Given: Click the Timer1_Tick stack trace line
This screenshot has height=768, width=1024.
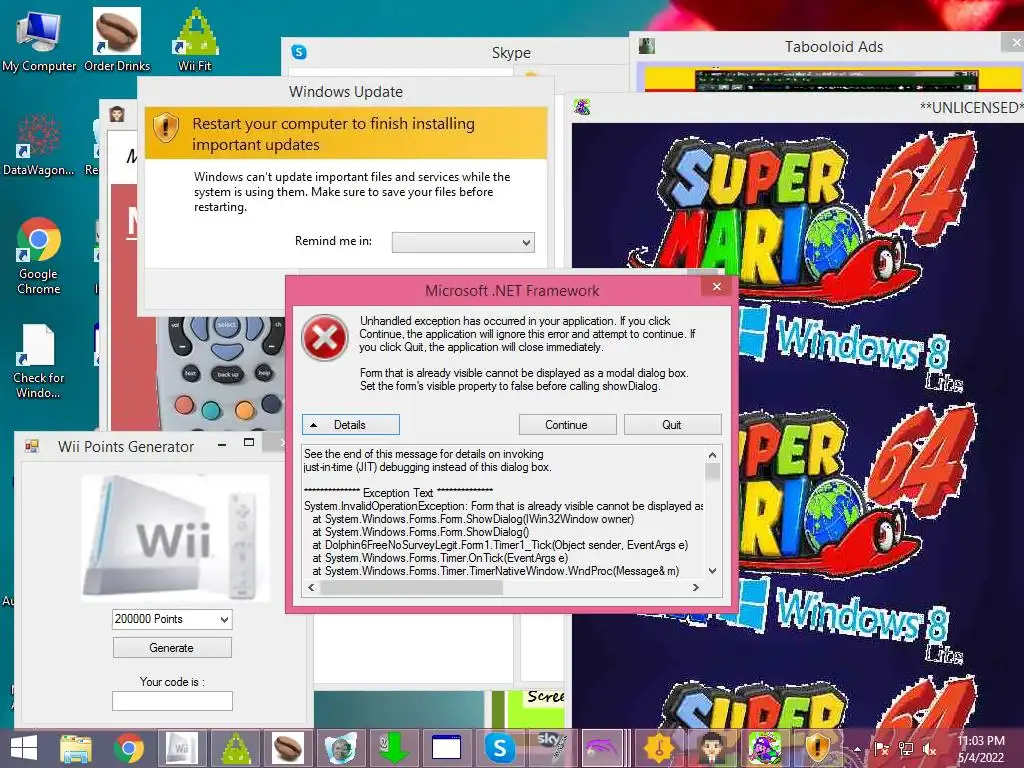Looking at the screenshot, I should (500, 545).
